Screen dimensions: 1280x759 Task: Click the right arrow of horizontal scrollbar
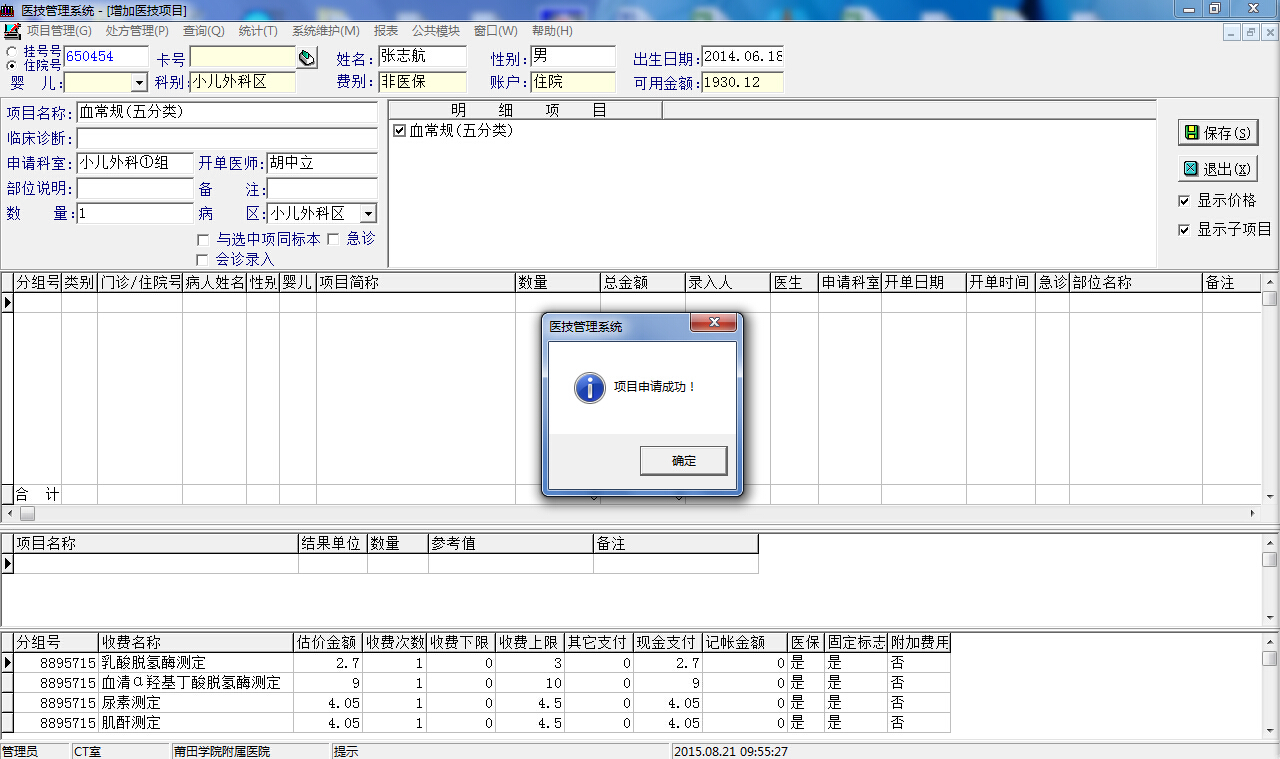1253,513
